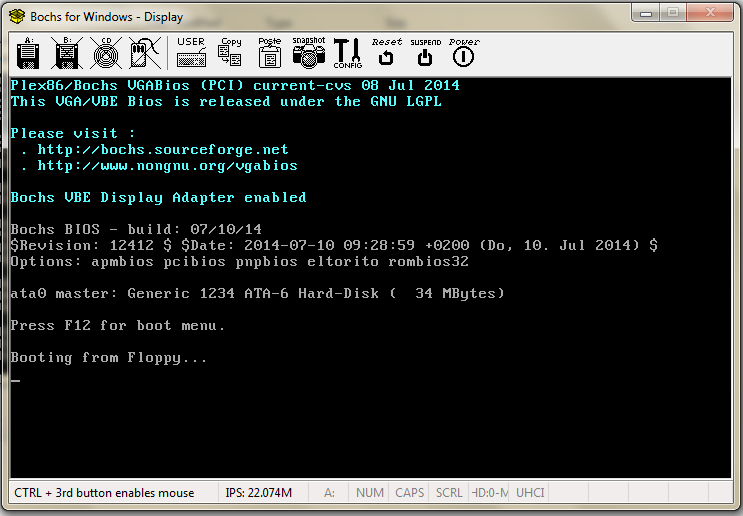Image resolution: width=743 pixels, height=516 pixels.
Task: Click the 'Plex86/Bochs VGABios' first line
Action: click(x=235, y=85)
